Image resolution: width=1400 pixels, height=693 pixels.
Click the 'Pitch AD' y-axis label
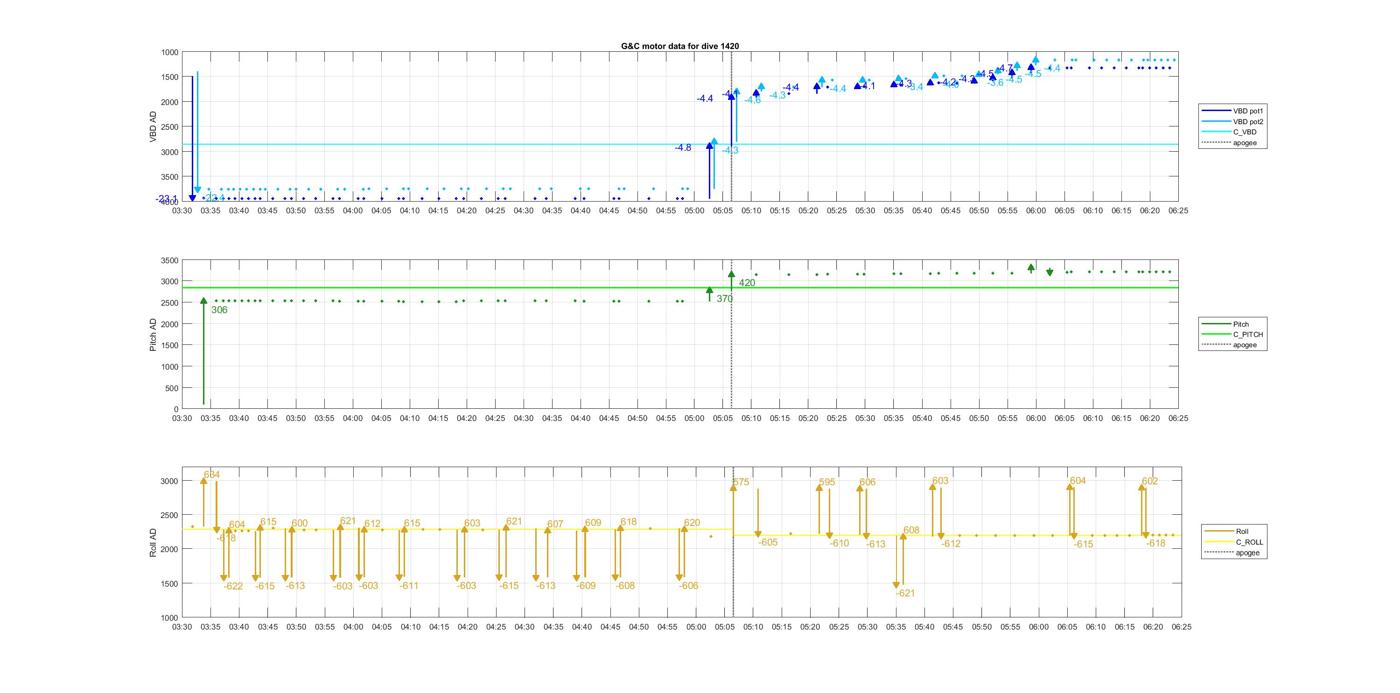(153, 334)
